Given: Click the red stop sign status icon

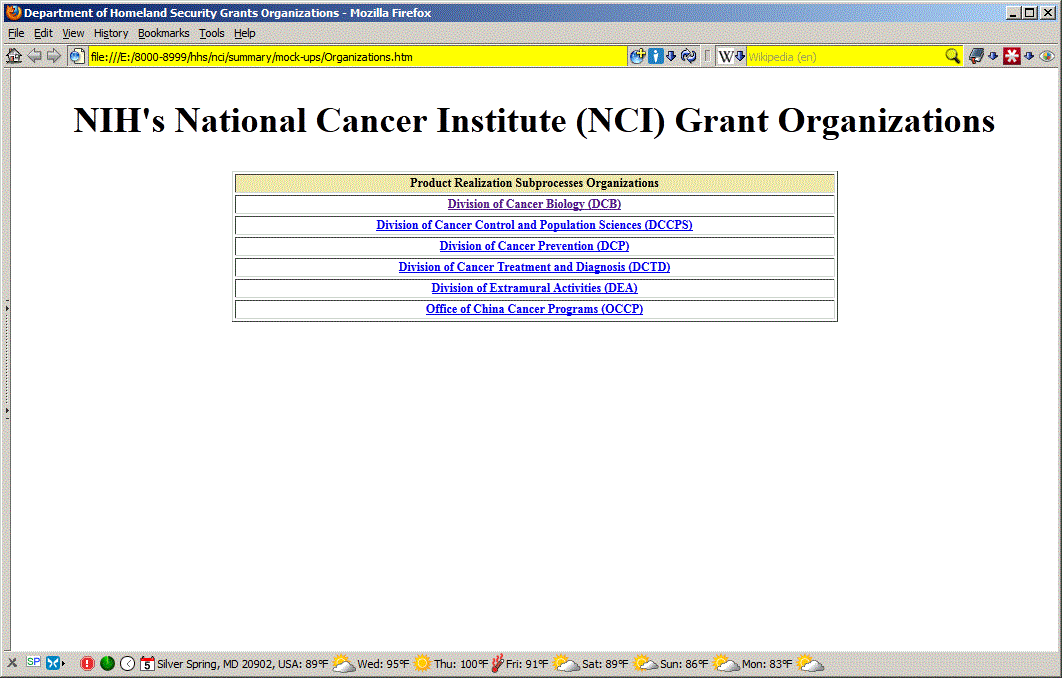Looking at the screenshot, I should pyautogui.click(x=87, y=663).
